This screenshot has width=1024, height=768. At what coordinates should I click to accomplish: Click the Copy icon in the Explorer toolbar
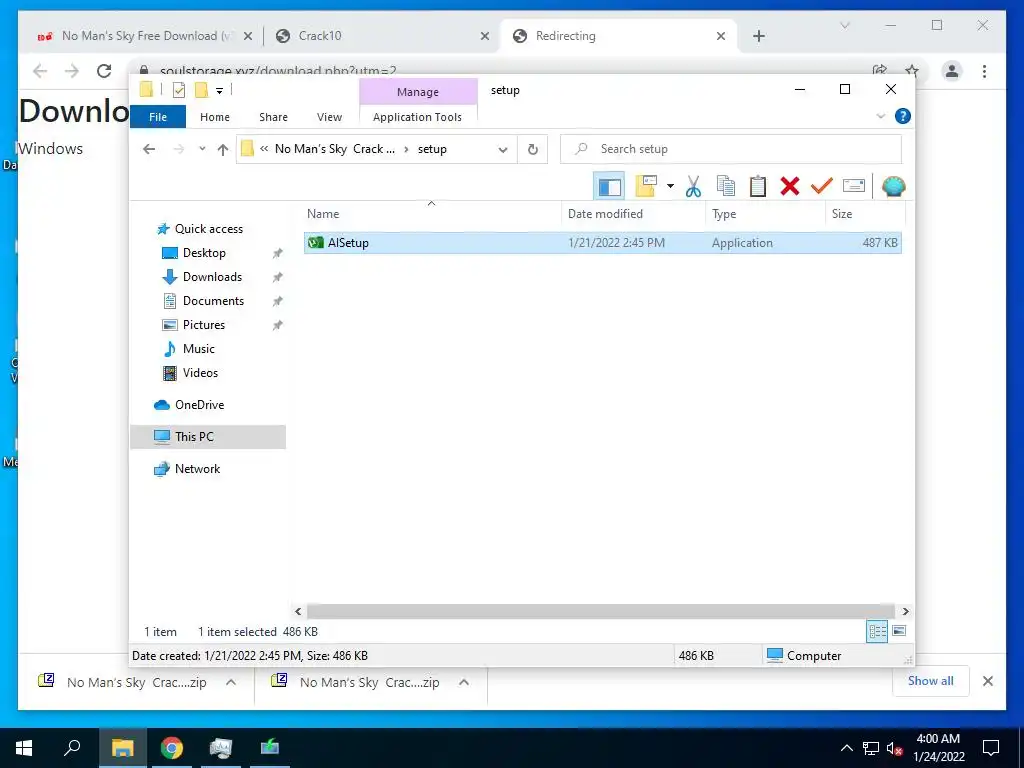coord(726,187)
